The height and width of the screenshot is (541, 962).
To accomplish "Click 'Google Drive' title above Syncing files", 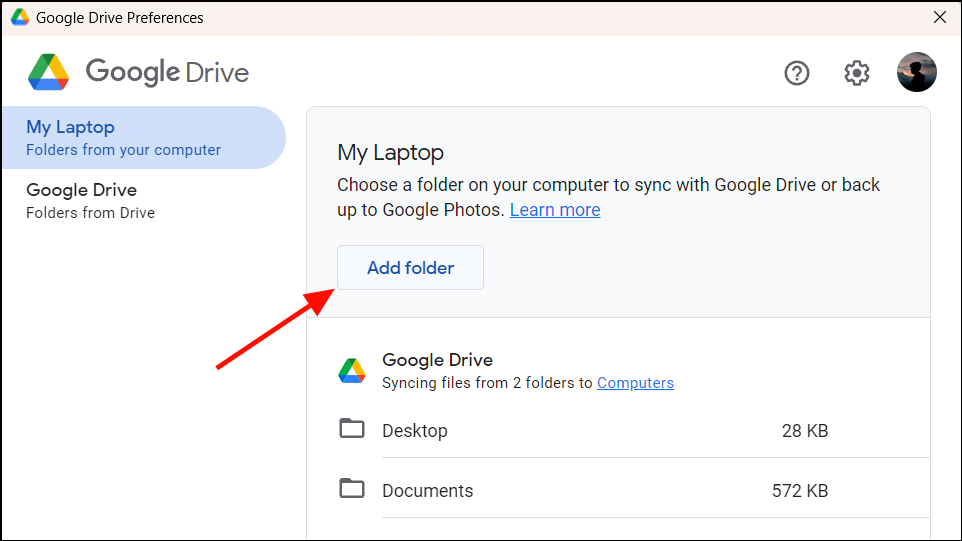I will click(x=437, y=359).
